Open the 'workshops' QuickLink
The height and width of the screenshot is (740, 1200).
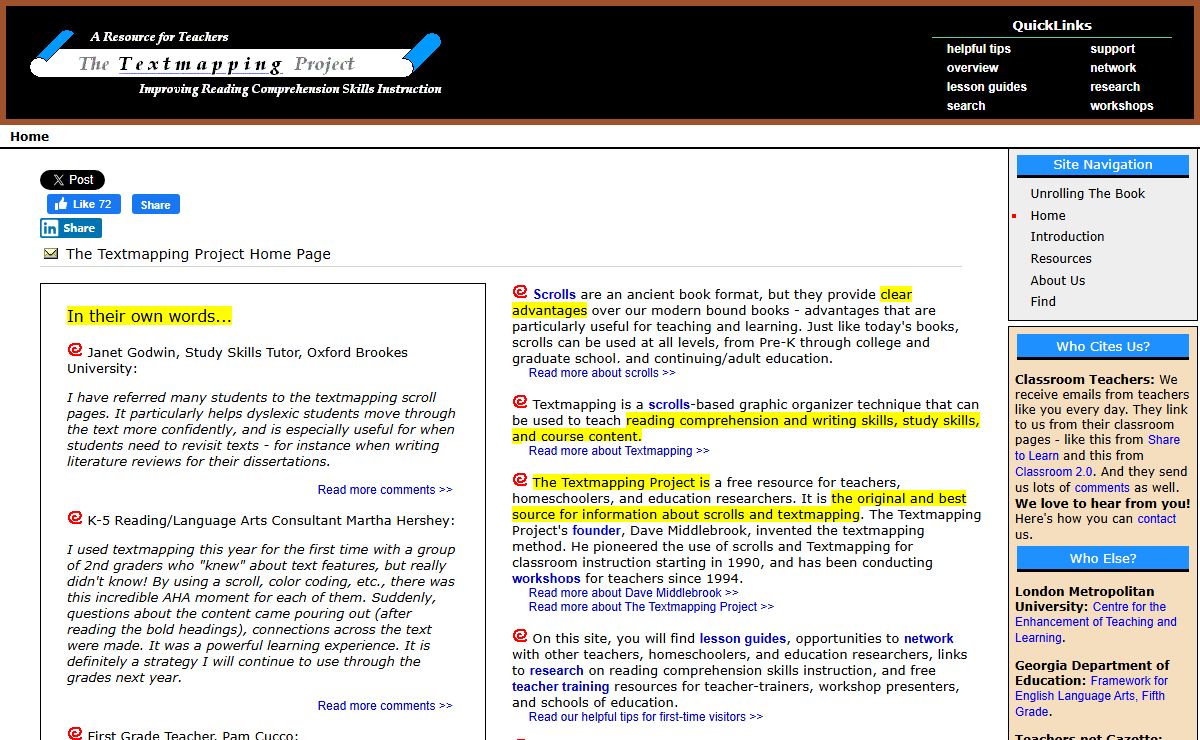click(1121, 106)
